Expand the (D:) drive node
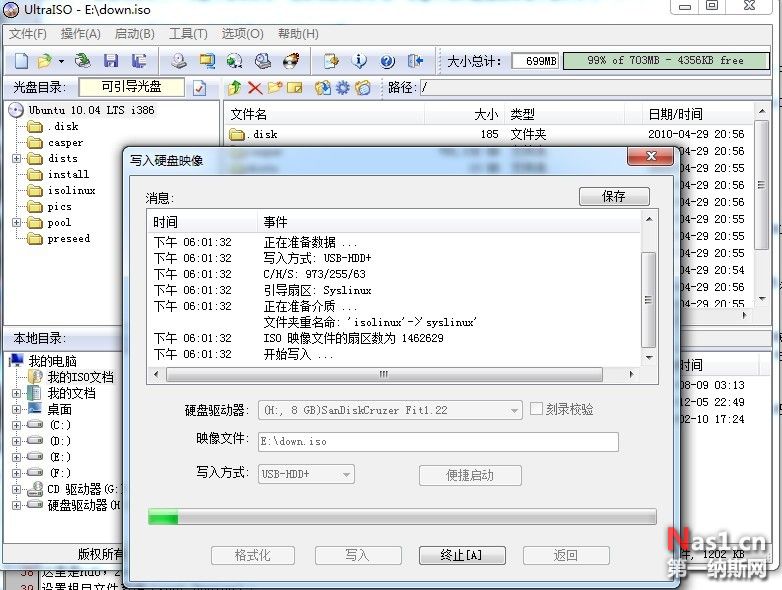 [16, 441]
